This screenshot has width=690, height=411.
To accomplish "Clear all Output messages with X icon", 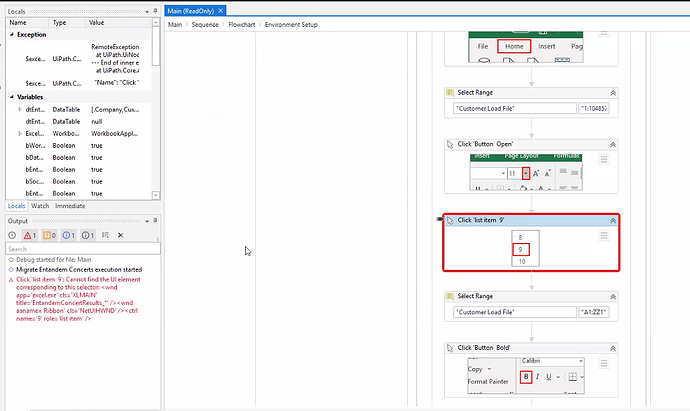I will [x=120, y=235].
